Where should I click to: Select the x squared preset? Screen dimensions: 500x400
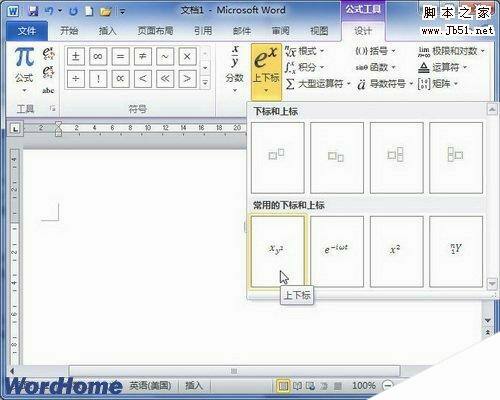pos(396,251)
